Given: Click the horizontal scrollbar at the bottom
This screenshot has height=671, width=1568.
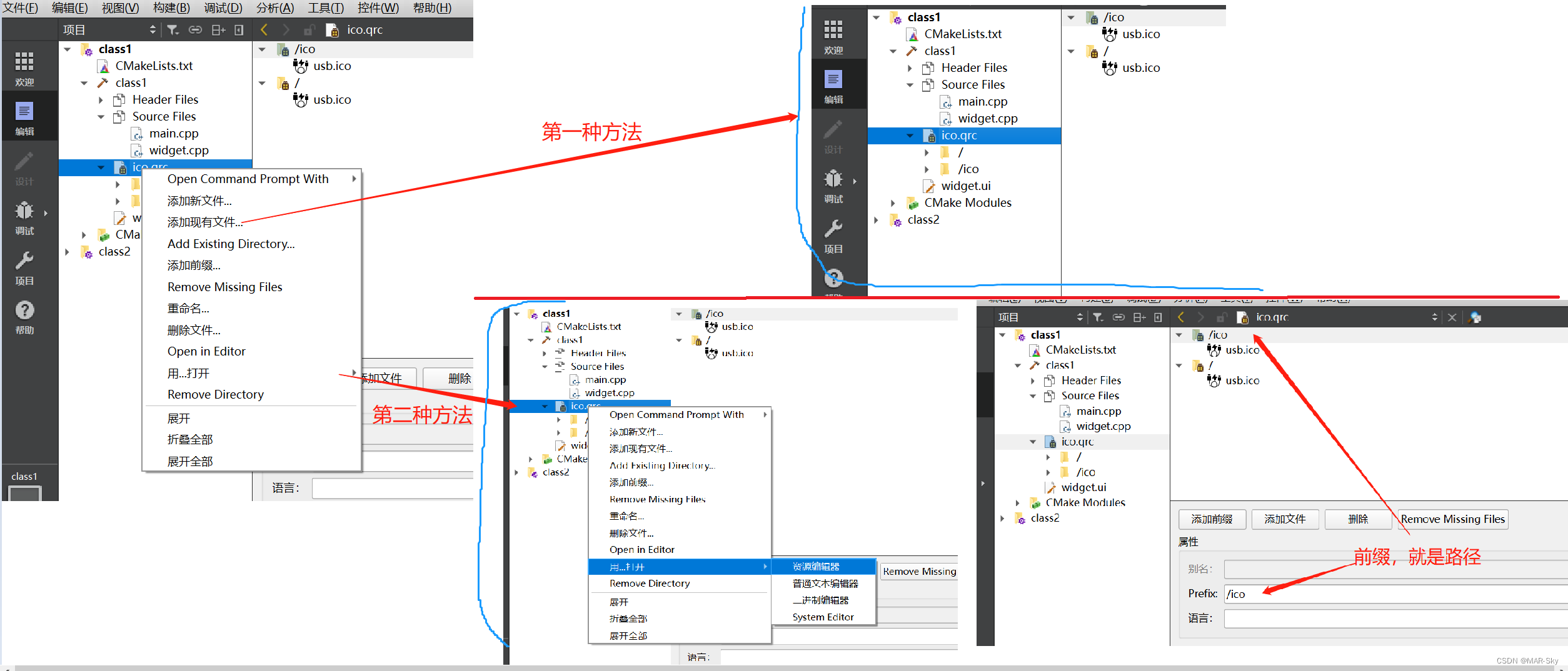Looking at the screenshot, I should tap(781, 668).
